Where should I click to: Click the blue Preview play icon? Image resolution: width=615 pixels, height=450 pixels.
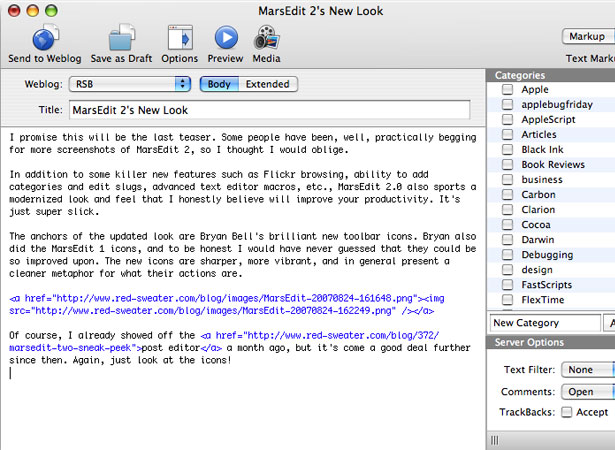[226, 38]
